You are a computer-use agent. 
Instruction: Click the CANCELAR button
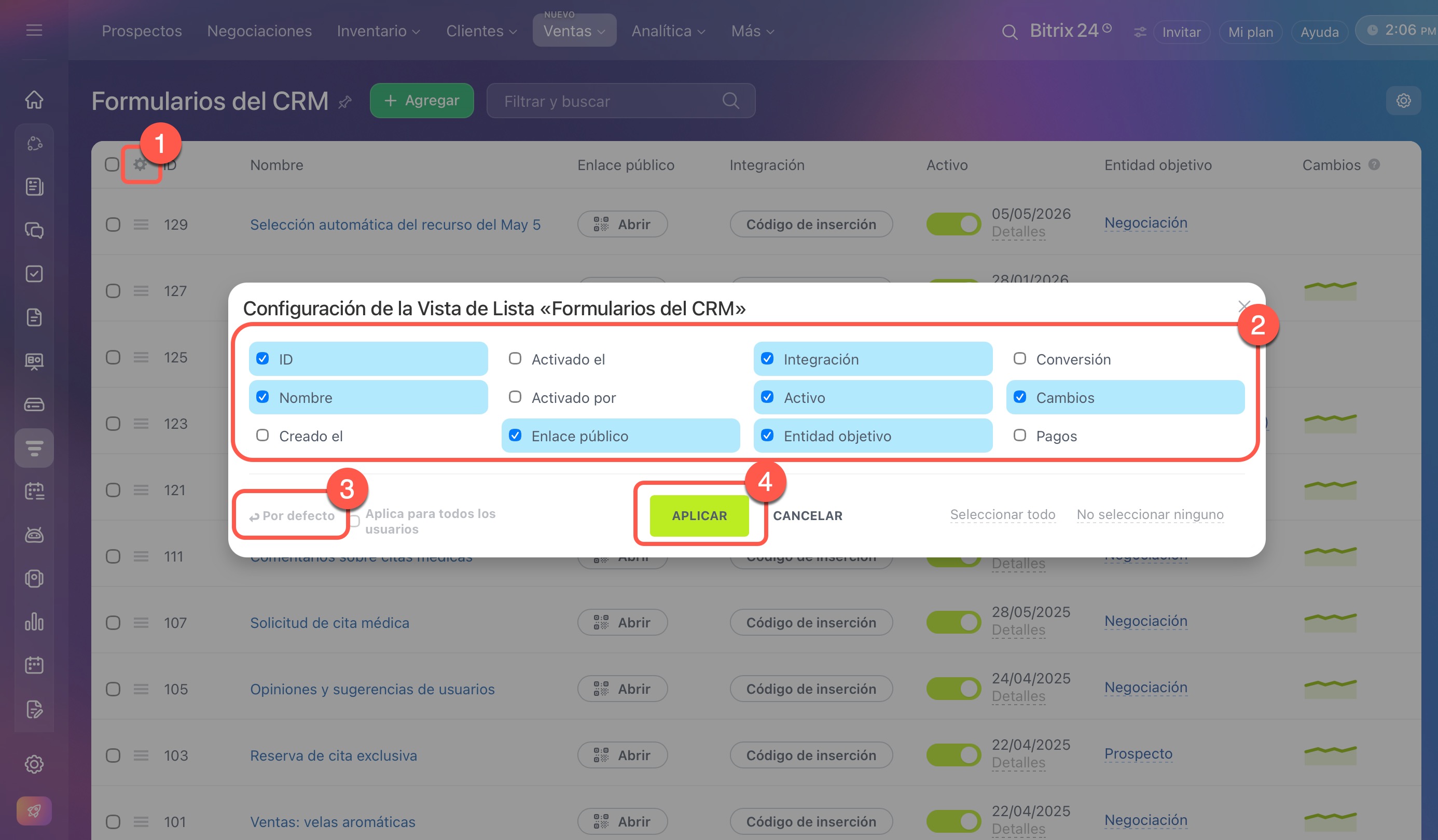(x=807, y=515)
